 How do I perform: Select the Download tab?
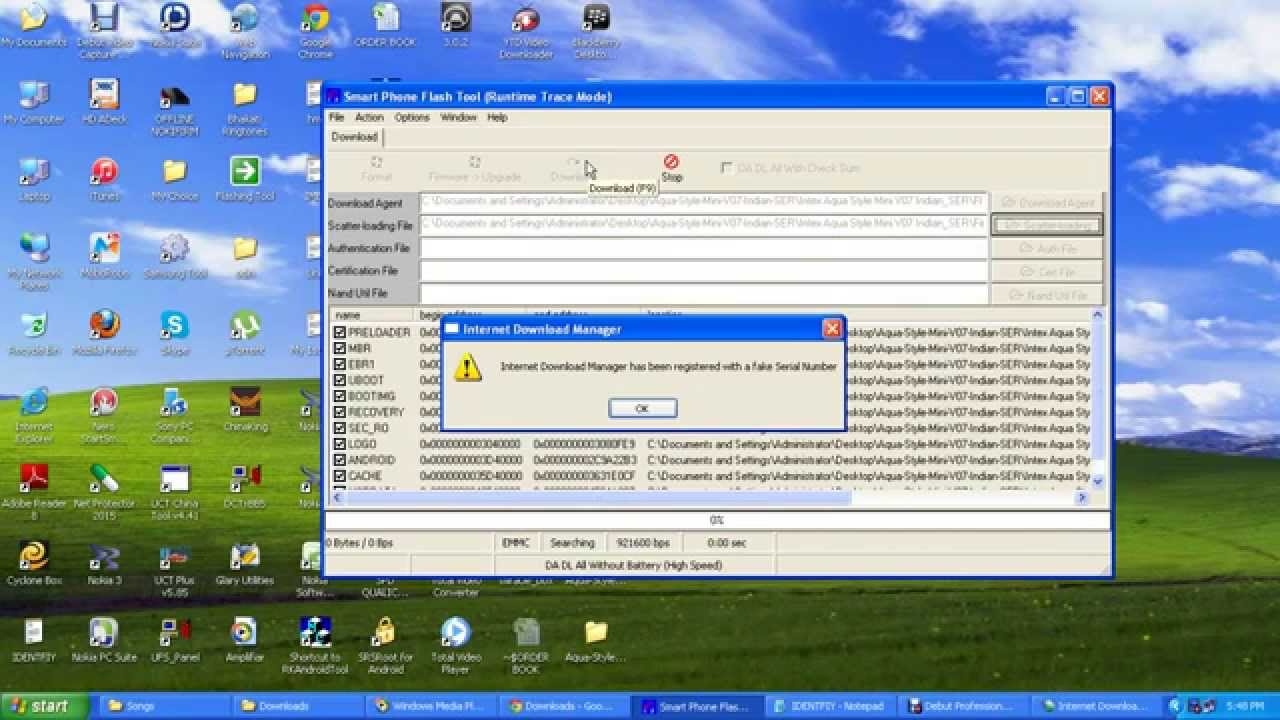click(x=354, y=137)
